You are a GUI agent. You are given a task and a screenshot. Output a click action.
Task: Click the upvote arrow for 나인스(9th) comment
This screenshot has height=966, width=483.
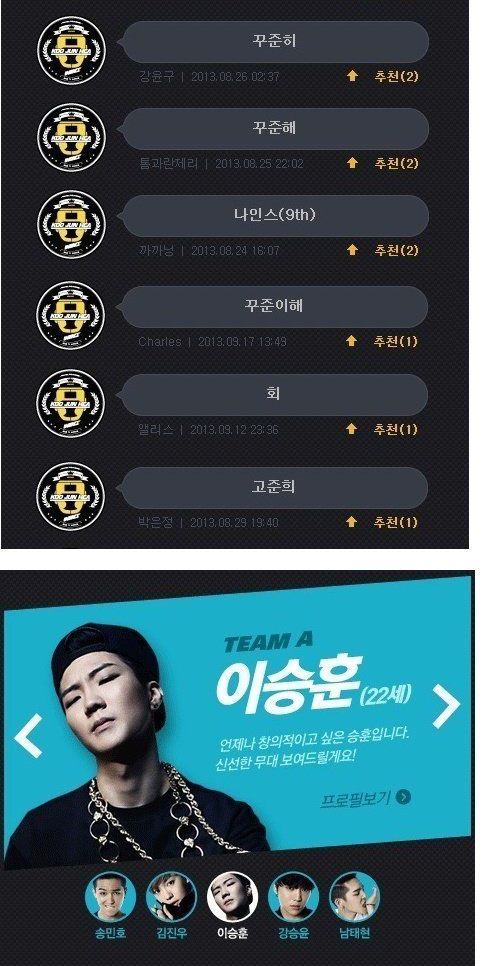[352, 250]
